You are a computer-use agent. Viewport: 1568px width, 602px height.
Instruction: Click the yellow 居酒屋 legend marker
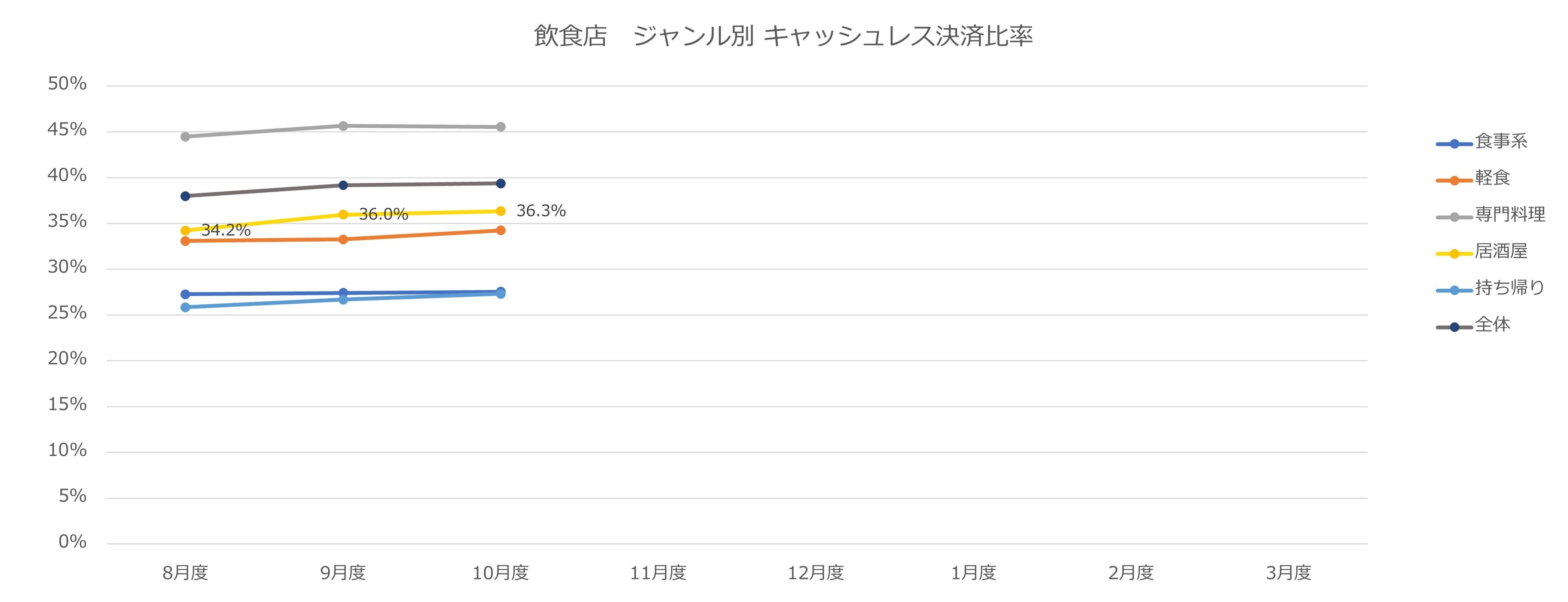1454,253
